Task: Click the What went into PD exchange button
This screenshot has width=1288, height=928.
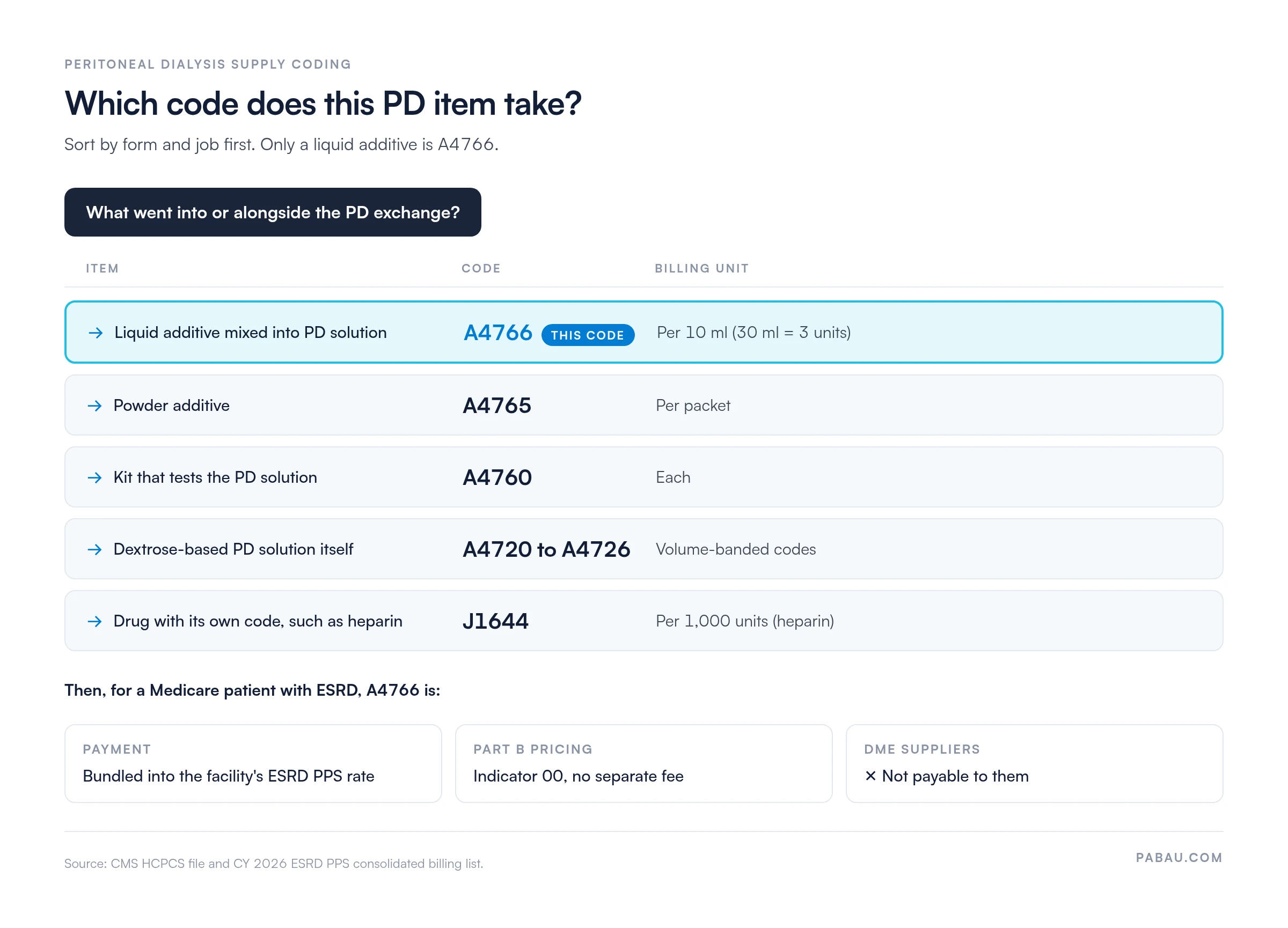Action: [273, 212]
